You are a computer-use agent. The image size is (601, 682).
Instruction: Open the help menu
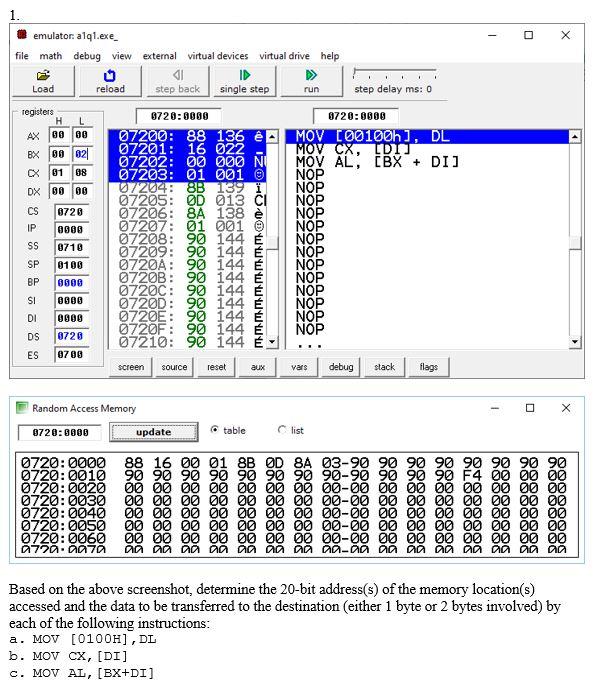pyautogui.click(x=330, y=56)
